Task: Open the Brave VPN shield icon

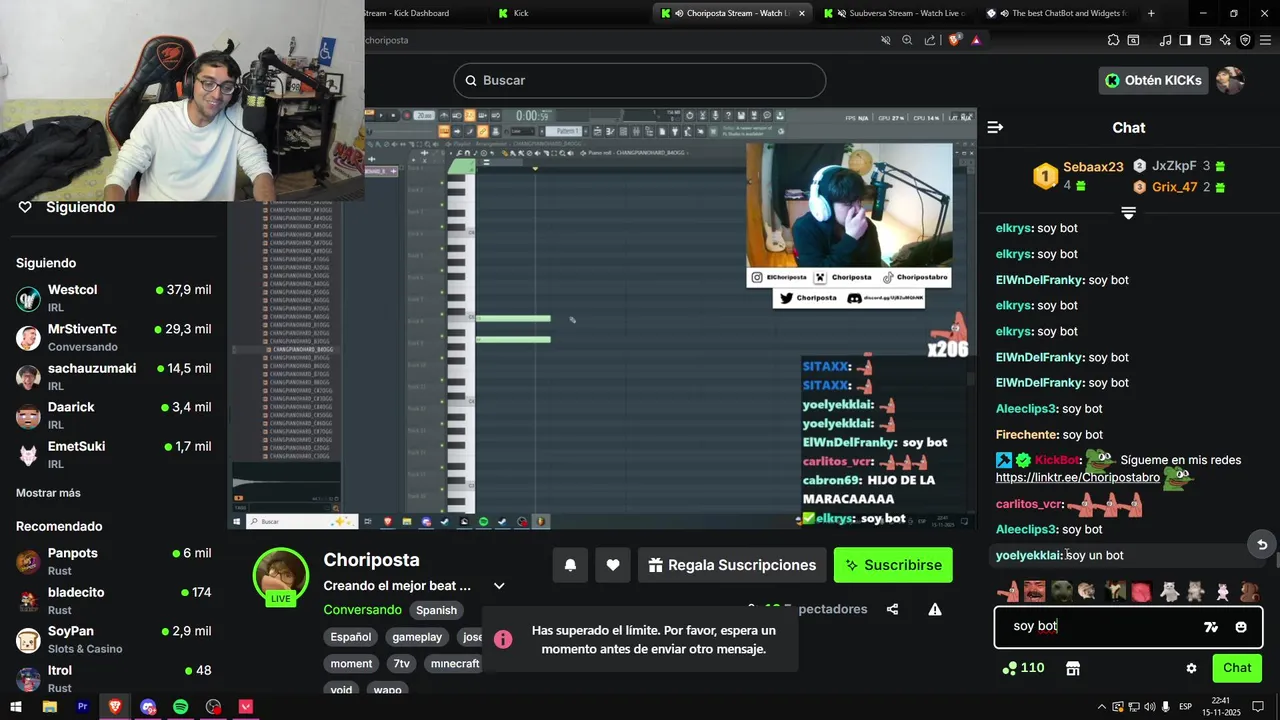Action: pos(1246,40)
